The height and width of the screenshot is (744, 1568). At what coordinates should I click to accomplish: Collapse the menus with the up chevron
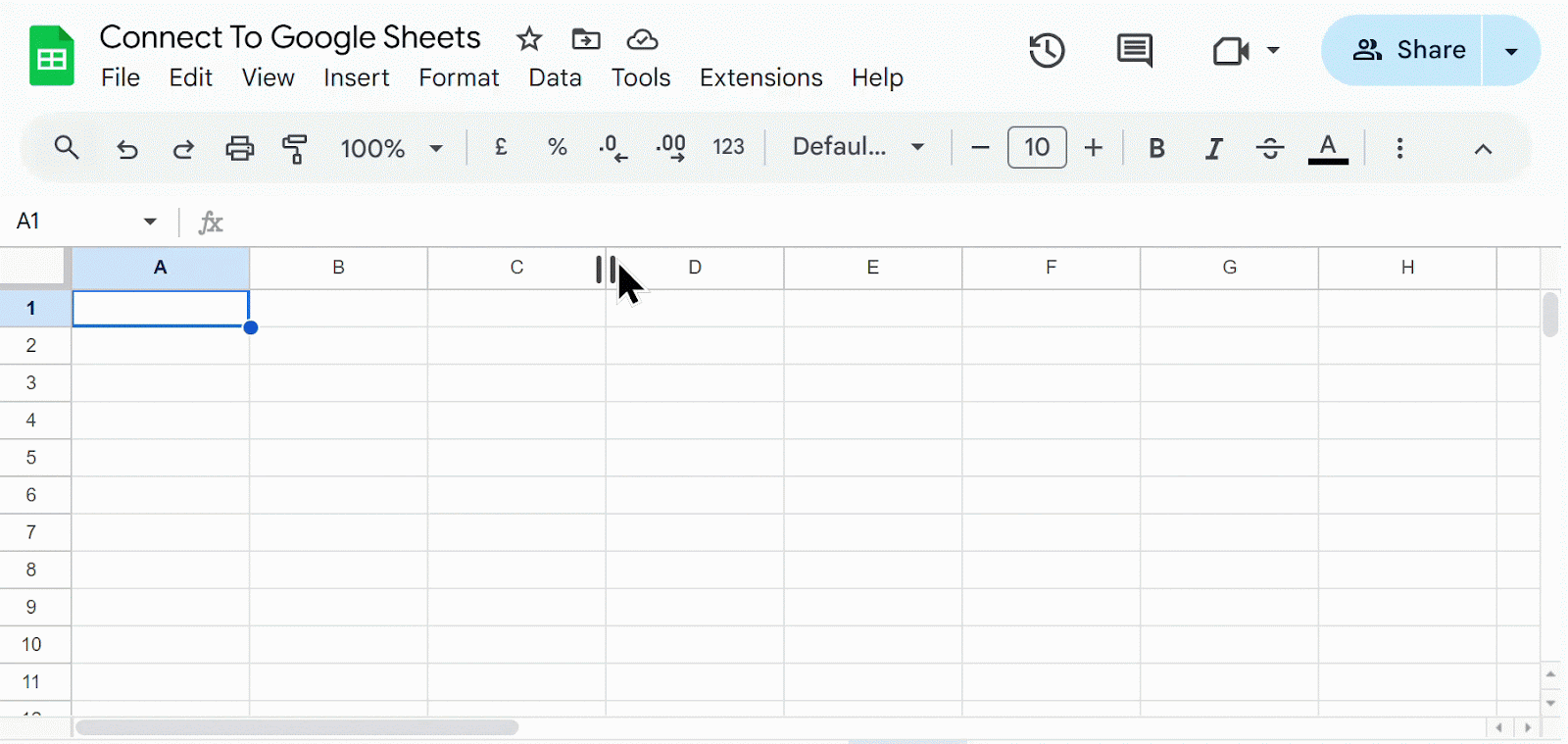[x=1483, y=149]
